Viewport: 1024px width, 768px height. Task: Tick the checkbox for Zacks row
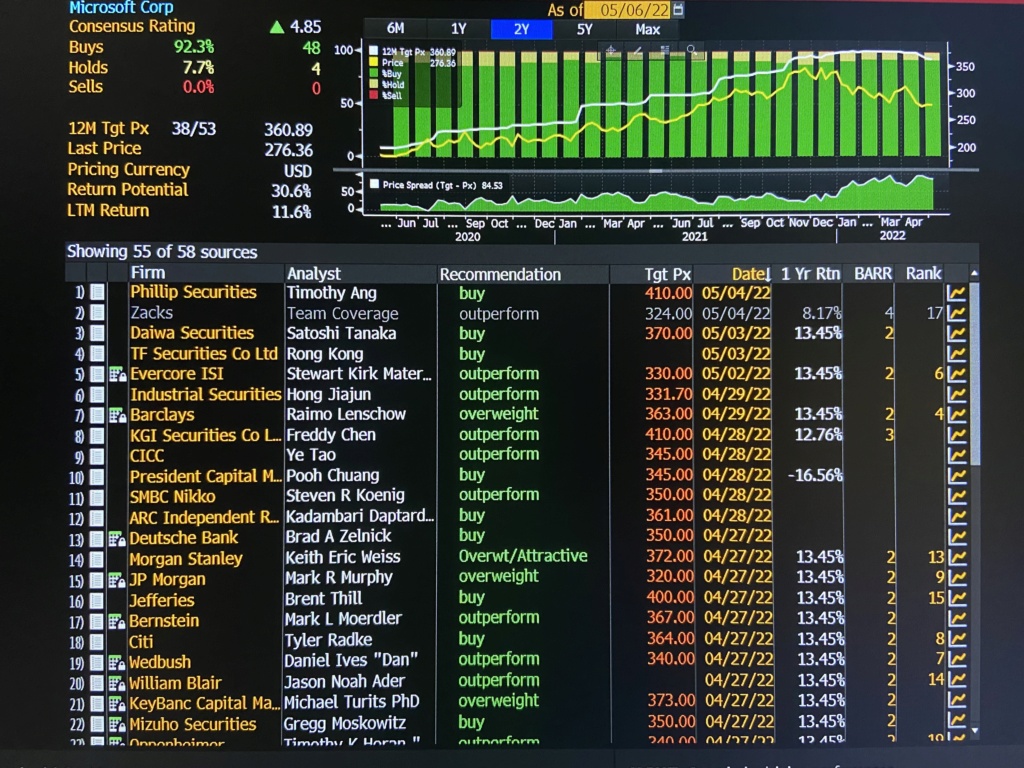[97, 313]
